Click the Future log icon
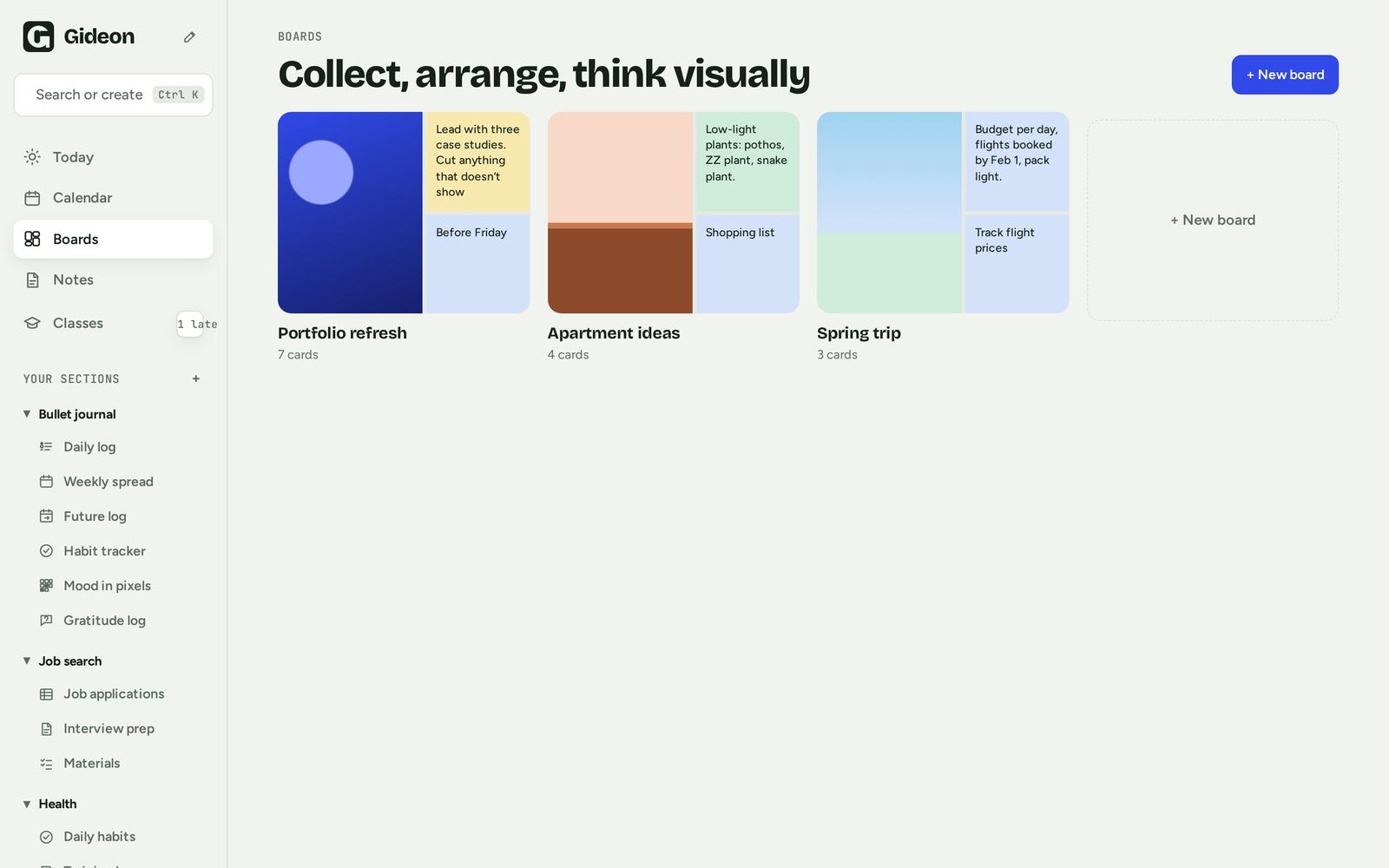 46,516
